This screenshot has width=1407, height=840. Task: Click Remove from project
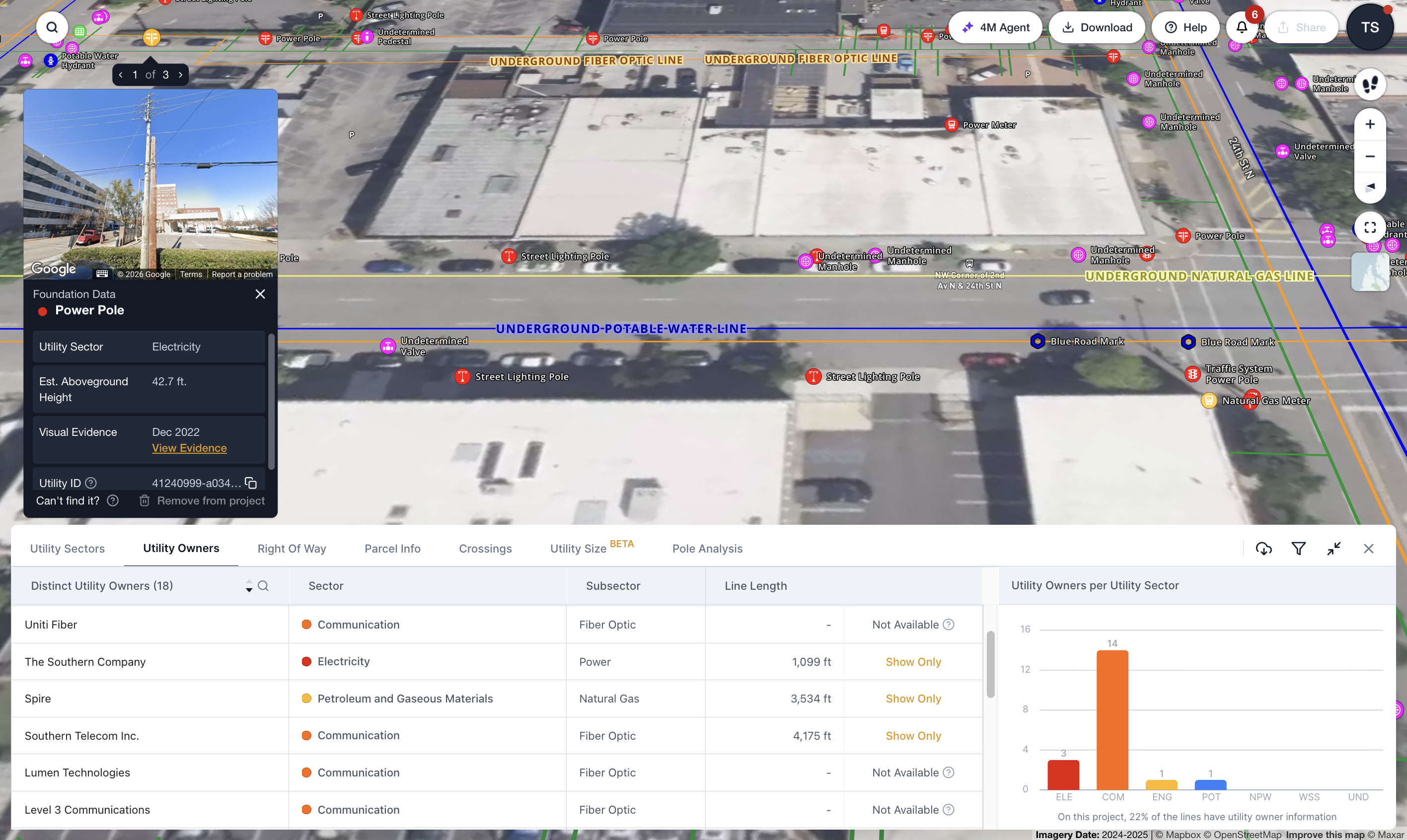202,500
